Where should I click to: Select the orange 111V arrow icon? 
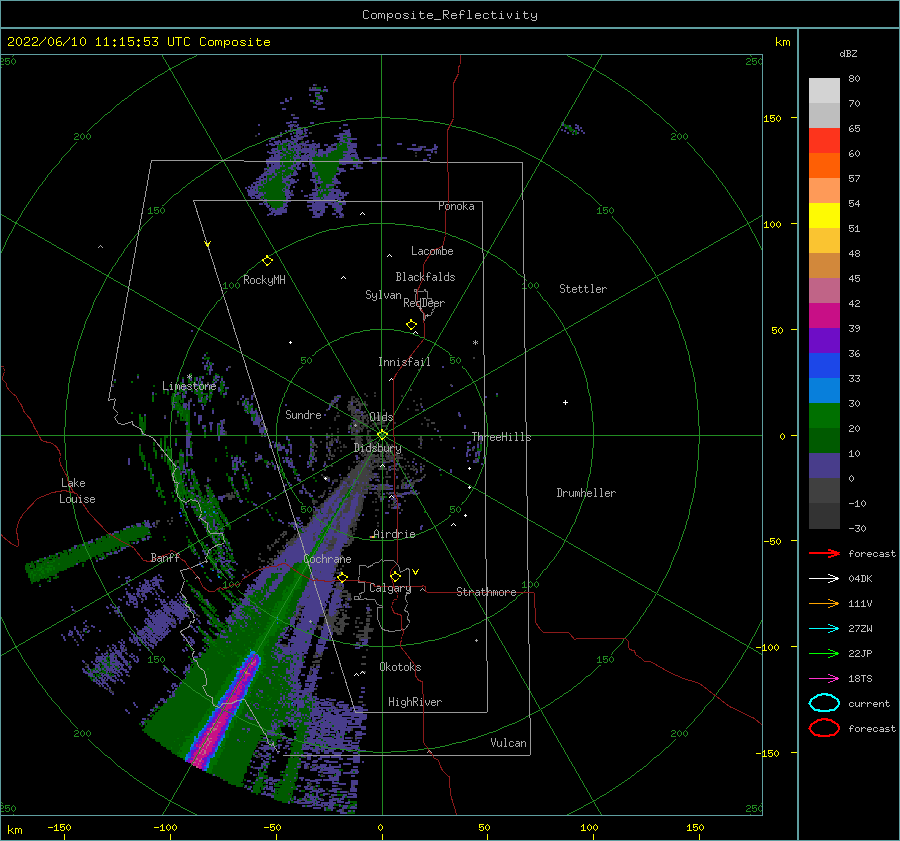click(824, 603)
